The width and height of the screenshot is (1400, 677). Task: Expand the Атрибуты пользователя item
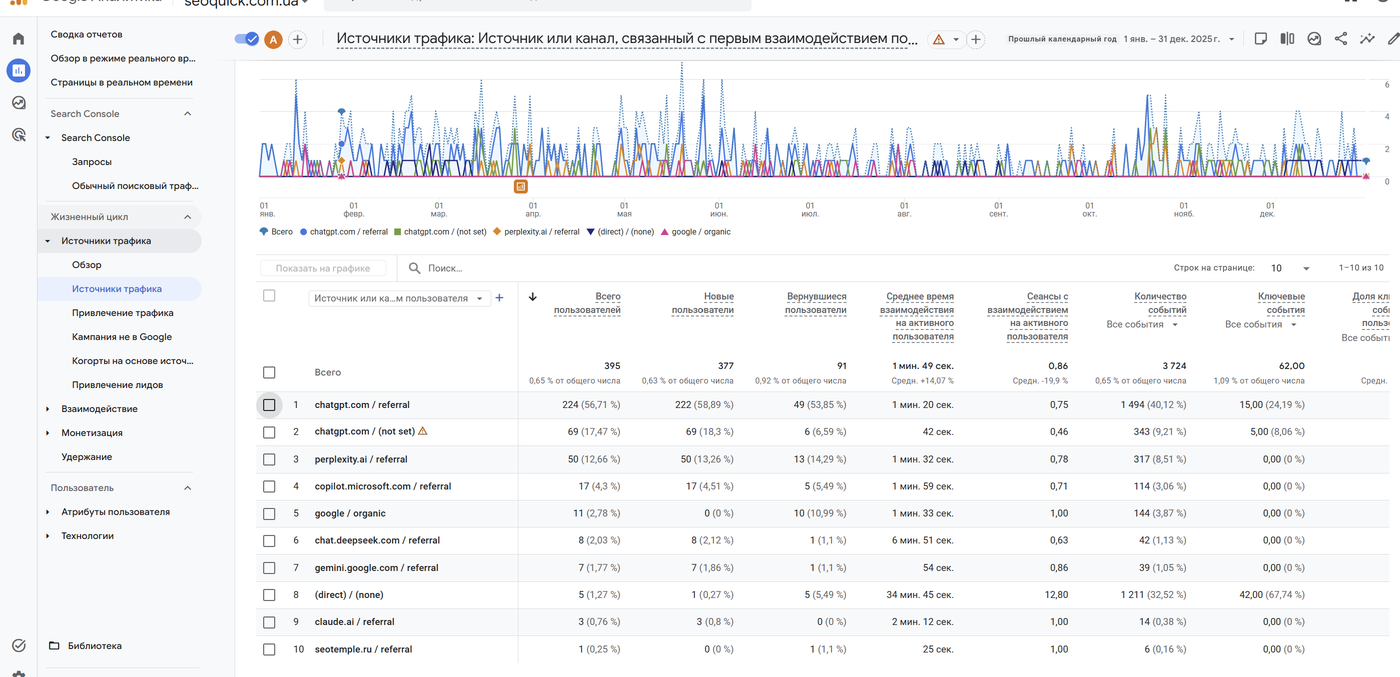click(x=48, y=512)
